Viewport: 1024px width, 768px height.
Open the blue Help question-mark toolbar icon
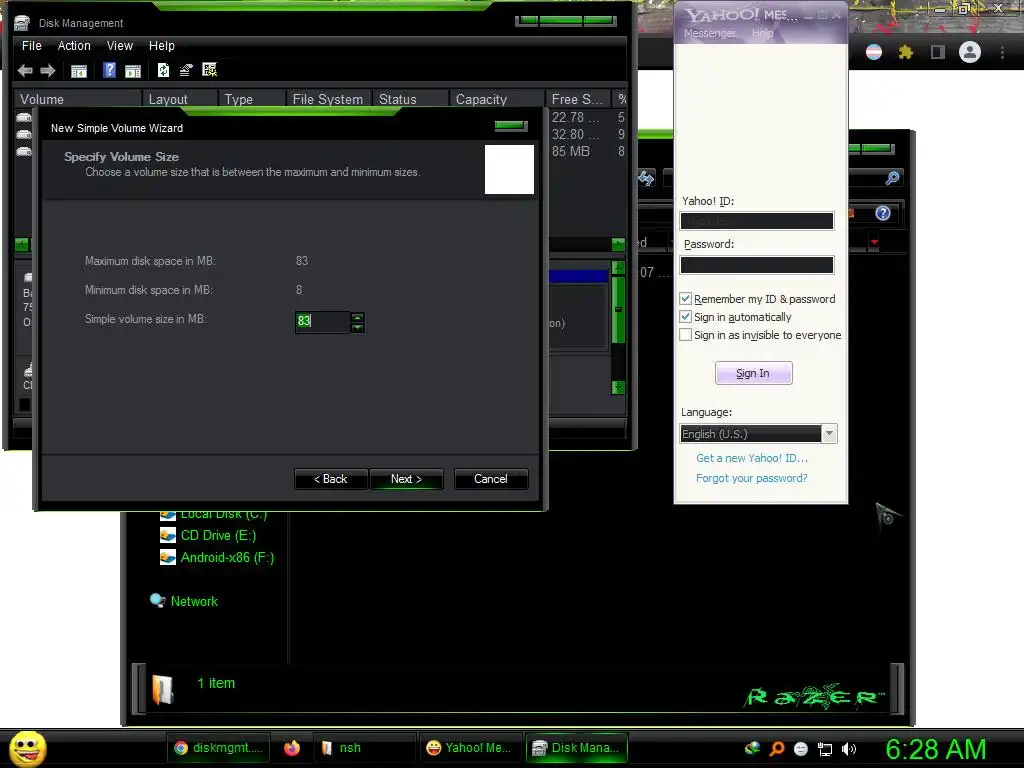109,70
